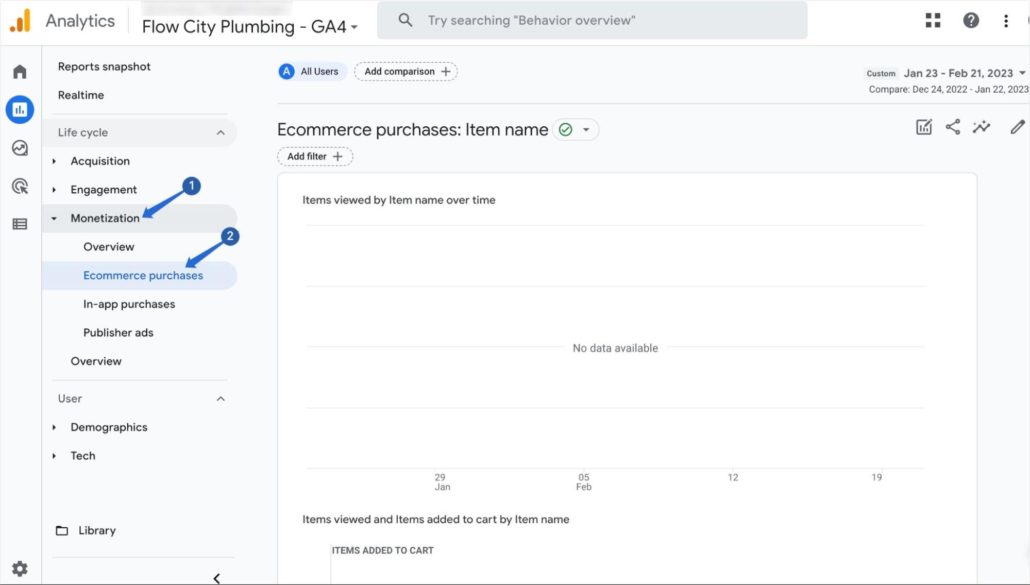This screenshot has height=585, width=1030.
Task: Click the search box 'Try searching Behavior overview'
Action: [592, 20]
